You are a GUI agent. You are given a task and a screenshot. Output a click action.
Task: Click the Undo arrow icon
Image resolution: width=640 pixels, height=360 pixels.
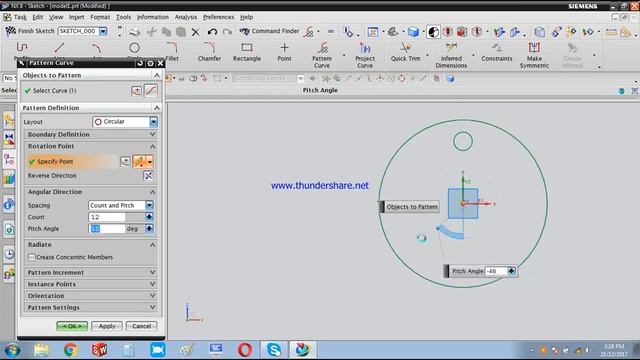coord(212,31)
